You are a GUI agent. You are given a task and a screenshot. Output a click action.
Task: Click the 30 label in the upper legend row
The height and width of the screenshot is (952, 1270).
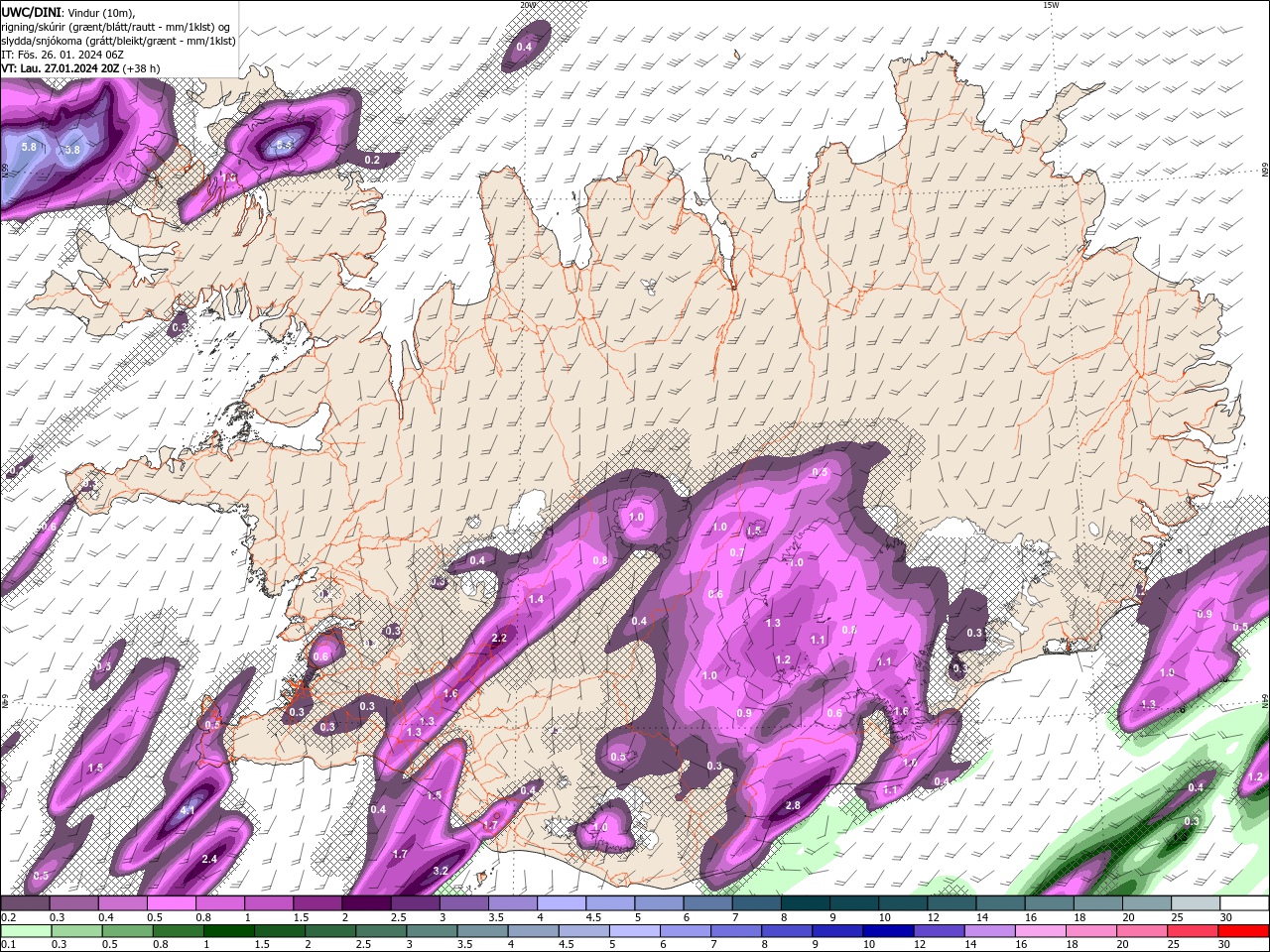[x=1226, y=917]
